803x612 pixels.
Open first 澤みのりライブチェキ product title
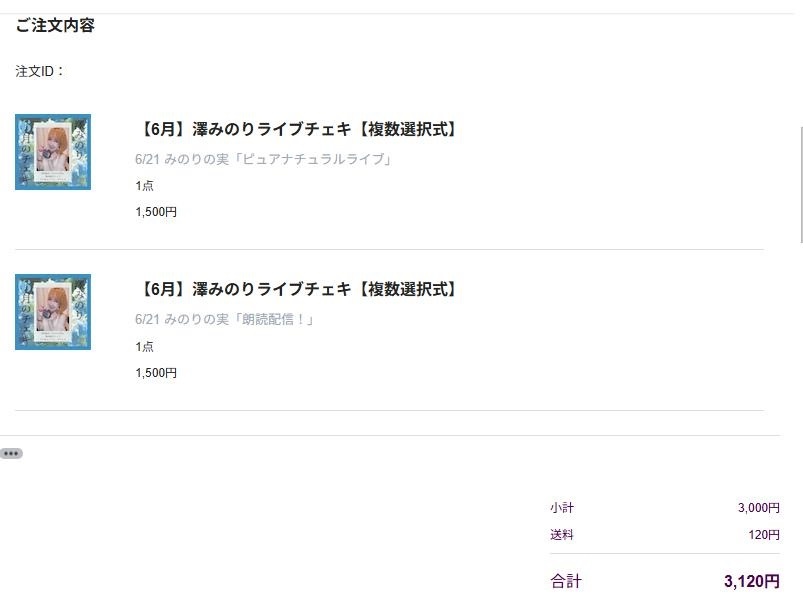(298, 129)
